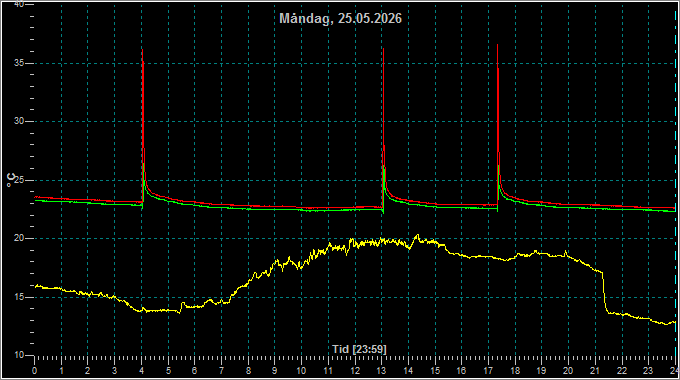Click the hour 16 label on x-axis
The height and width of the screenshot is (380, 680).
point(461,371)
